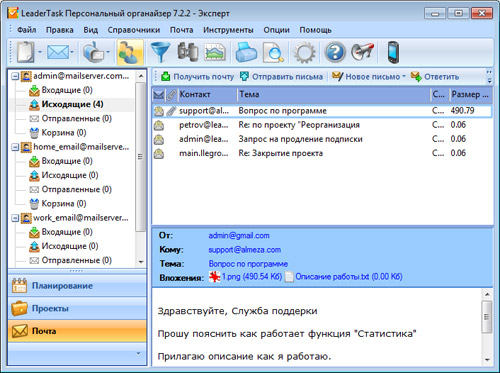Sort by Размер column header
The width and height of the screenshot is (500, 373).
470,95
